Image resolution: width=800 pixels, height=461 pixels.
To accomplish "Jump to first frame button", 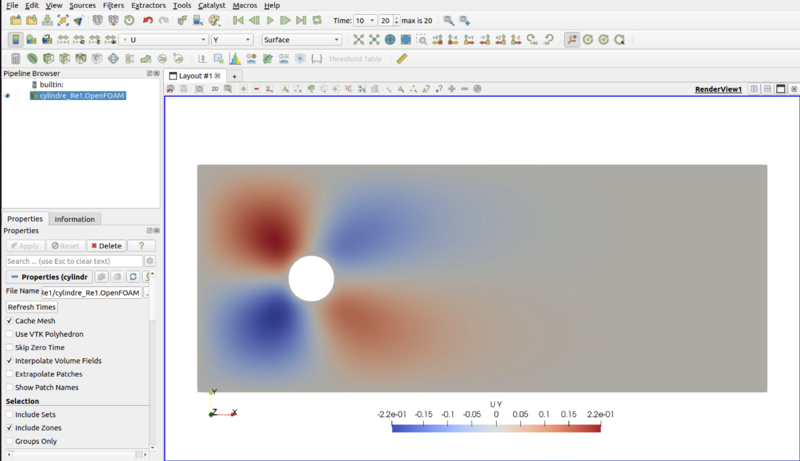I will pos(238,20).
